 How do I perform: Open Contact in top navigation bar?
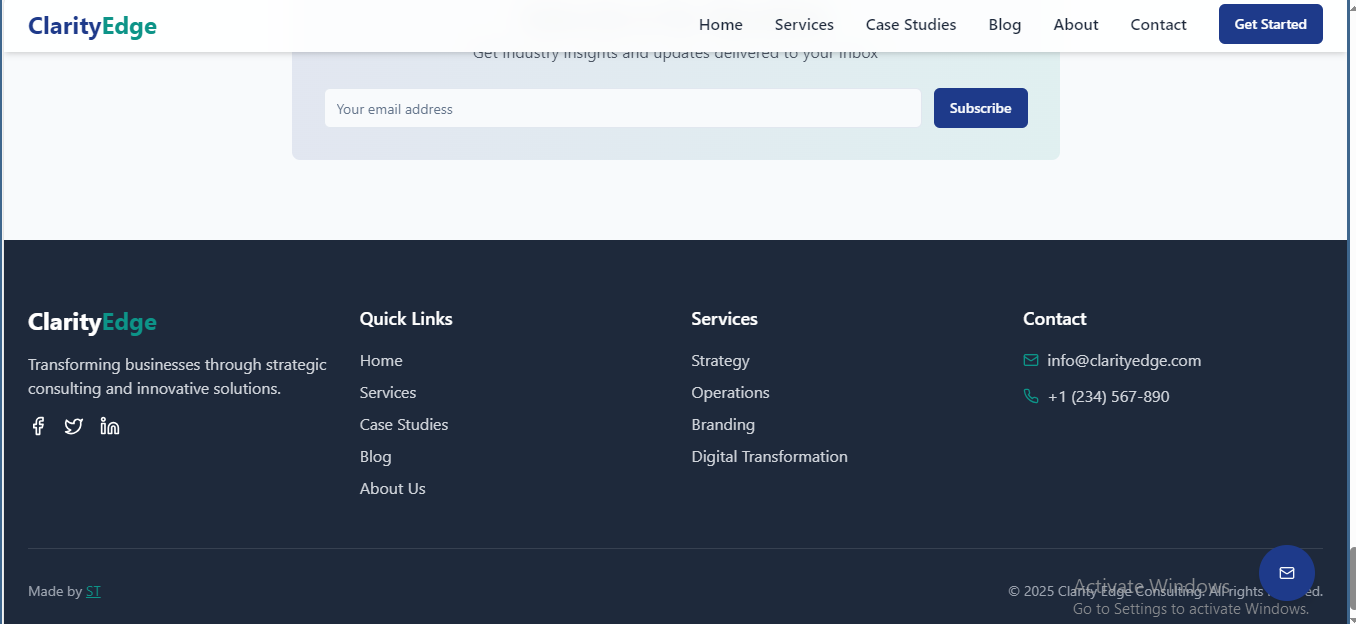1159,24
